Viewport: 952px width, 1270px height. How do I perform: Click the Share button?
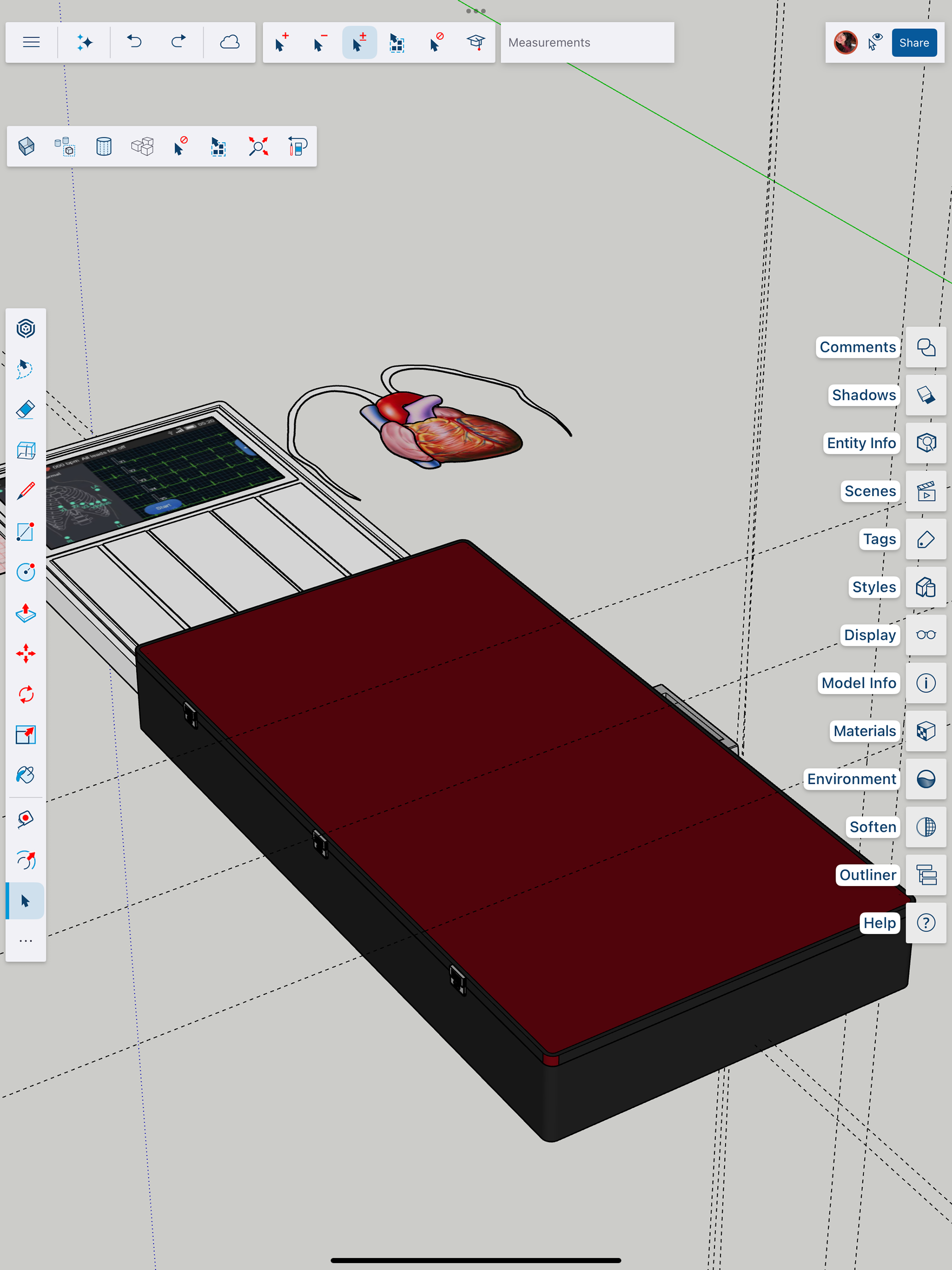[x=913, y=43]
